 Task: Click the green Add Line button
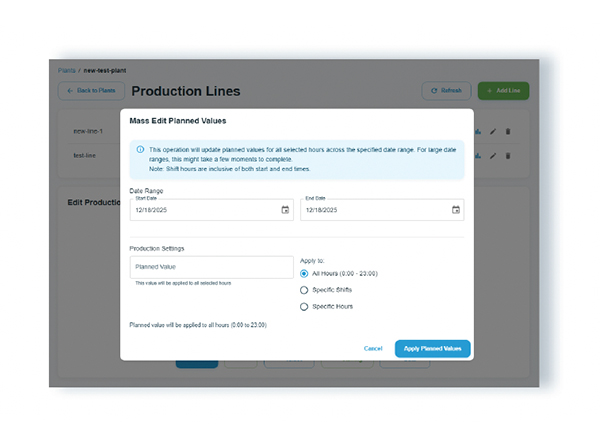point(503,91)
